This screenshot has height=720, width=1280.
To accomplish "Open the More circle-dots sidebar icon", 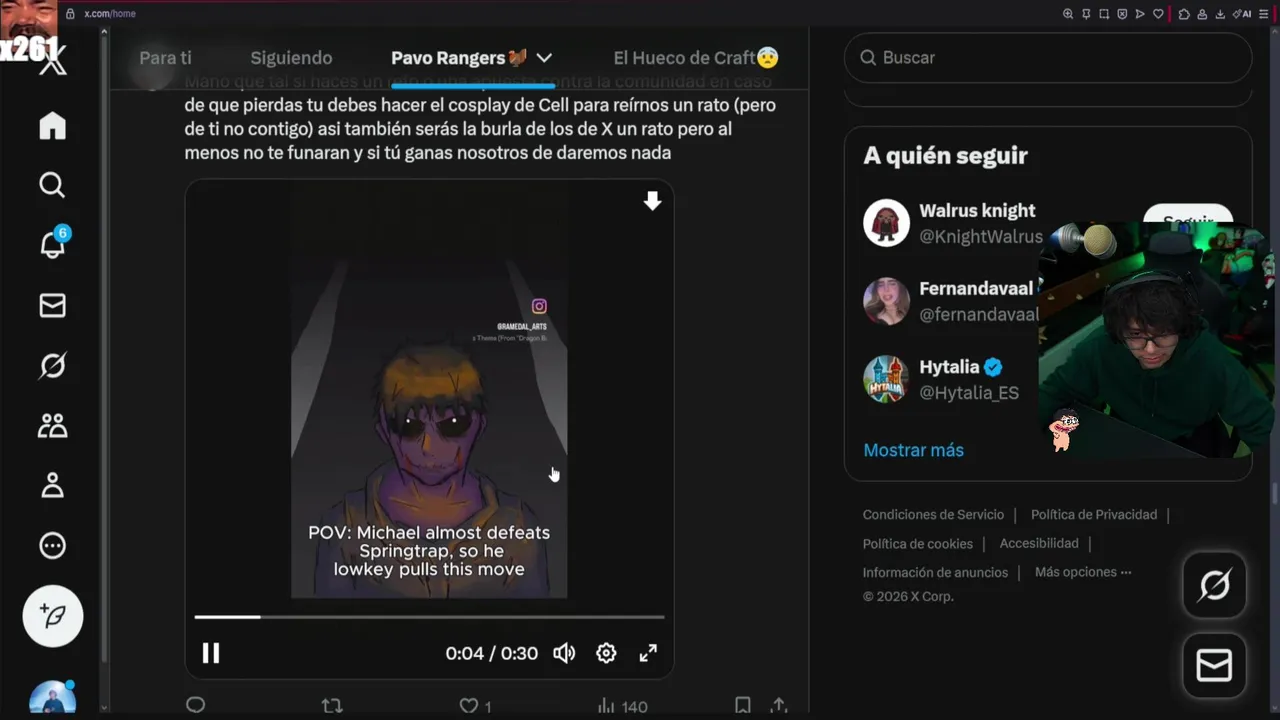I will (x=52, y=546).
